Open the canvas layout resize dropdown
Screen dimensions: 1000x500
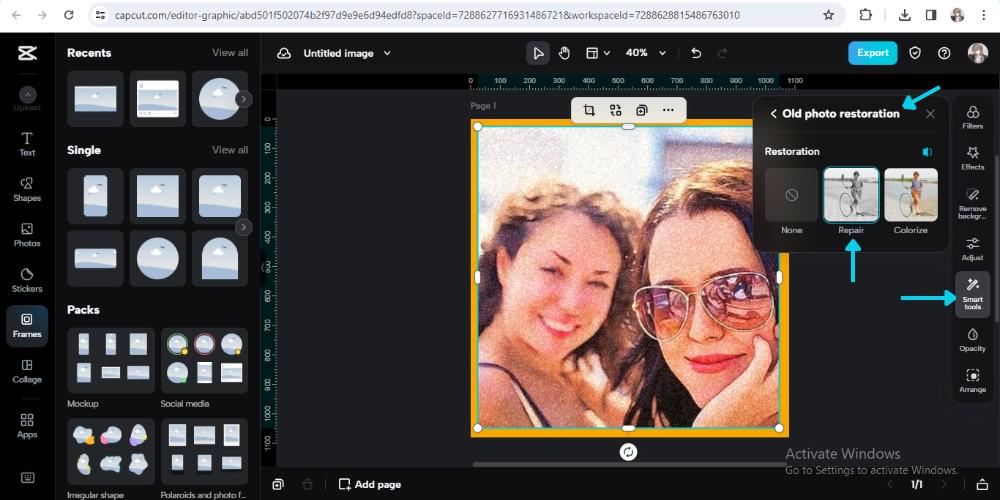coord(598,54)
